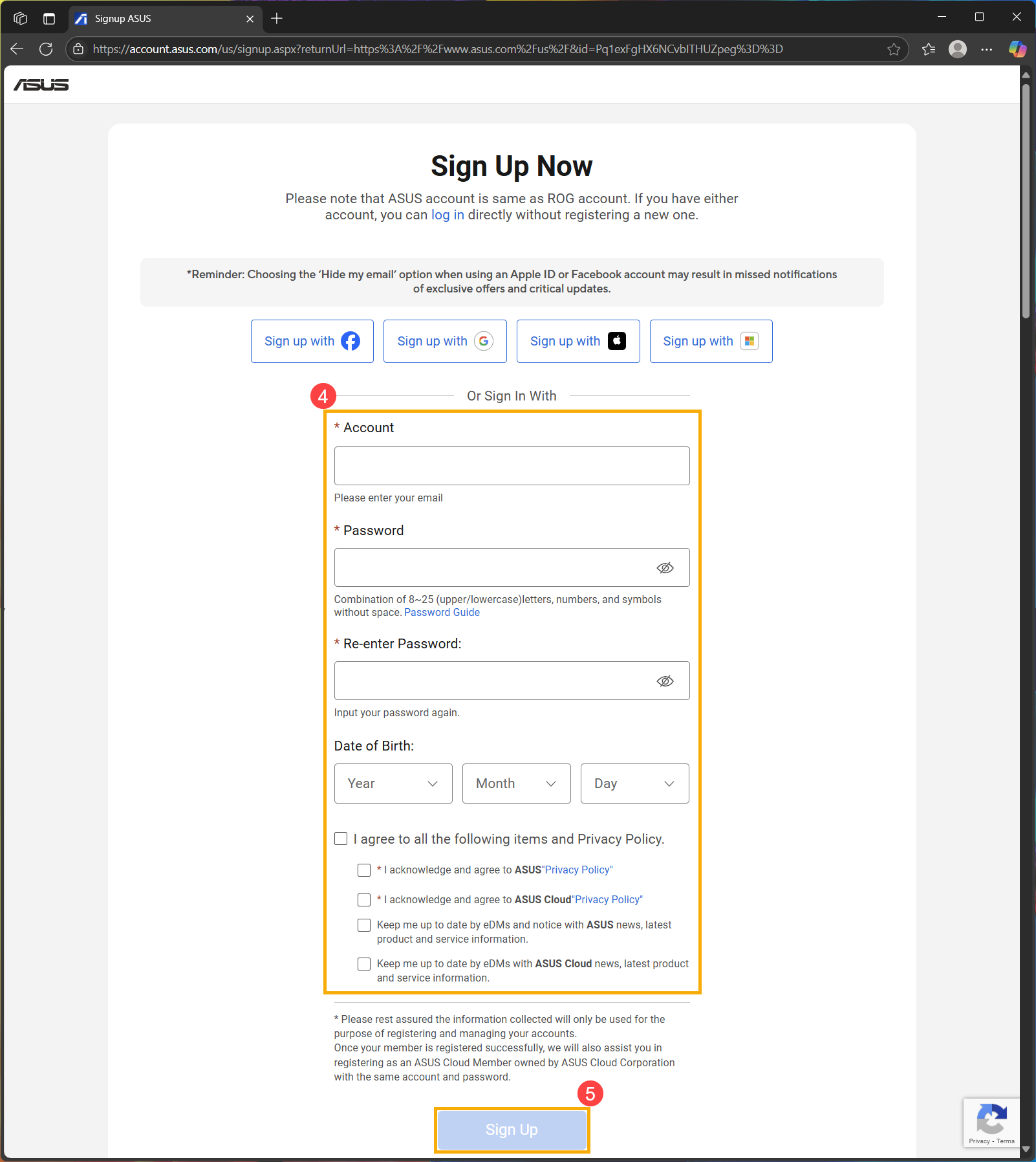The width and height of the screenshot is (1036, 1162).
Task: Open the Year dropdown
Action: pos(393,784)
